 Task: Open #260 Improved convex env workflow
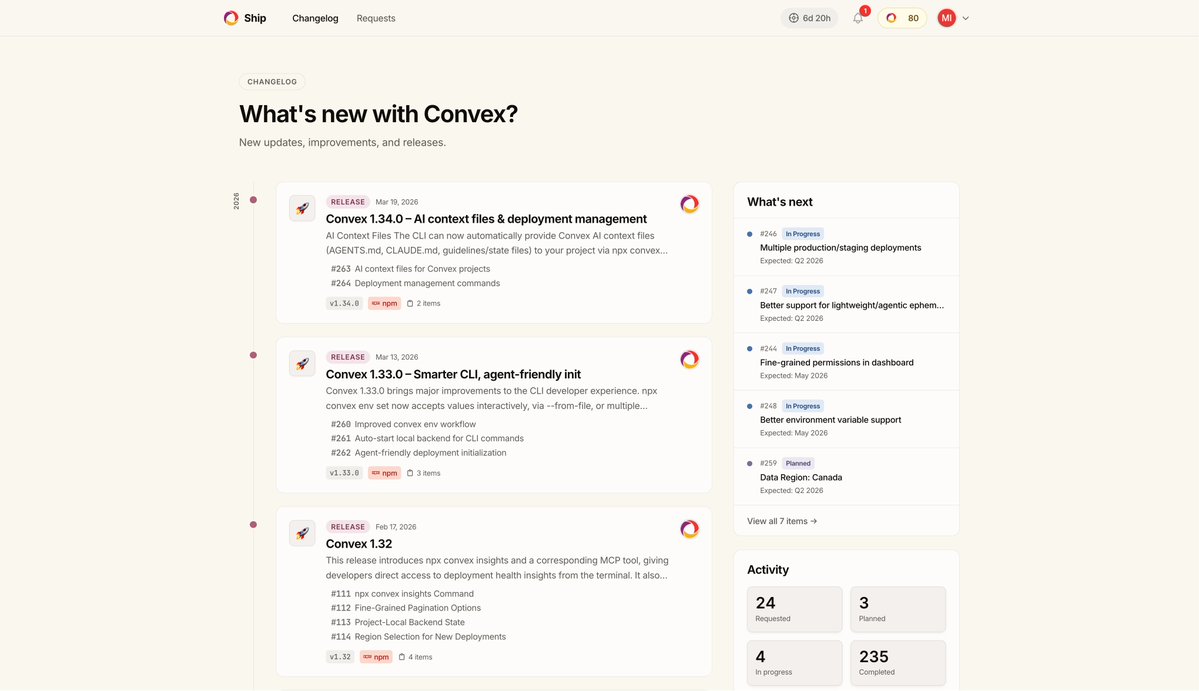pyautogui.click(x=403, y=424)
